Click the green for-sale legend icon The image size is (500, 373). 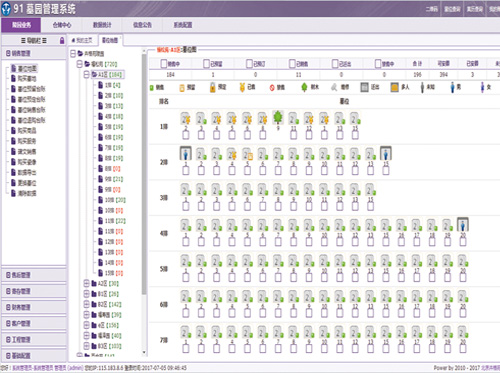[152, 88]
